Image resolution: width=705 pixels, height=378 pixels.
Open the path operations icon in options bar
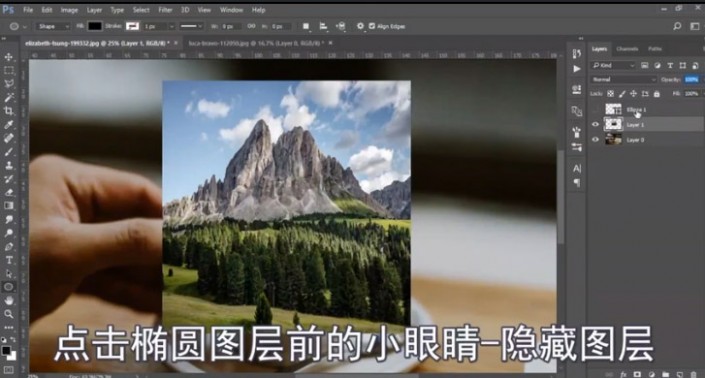tap(306, 26)
